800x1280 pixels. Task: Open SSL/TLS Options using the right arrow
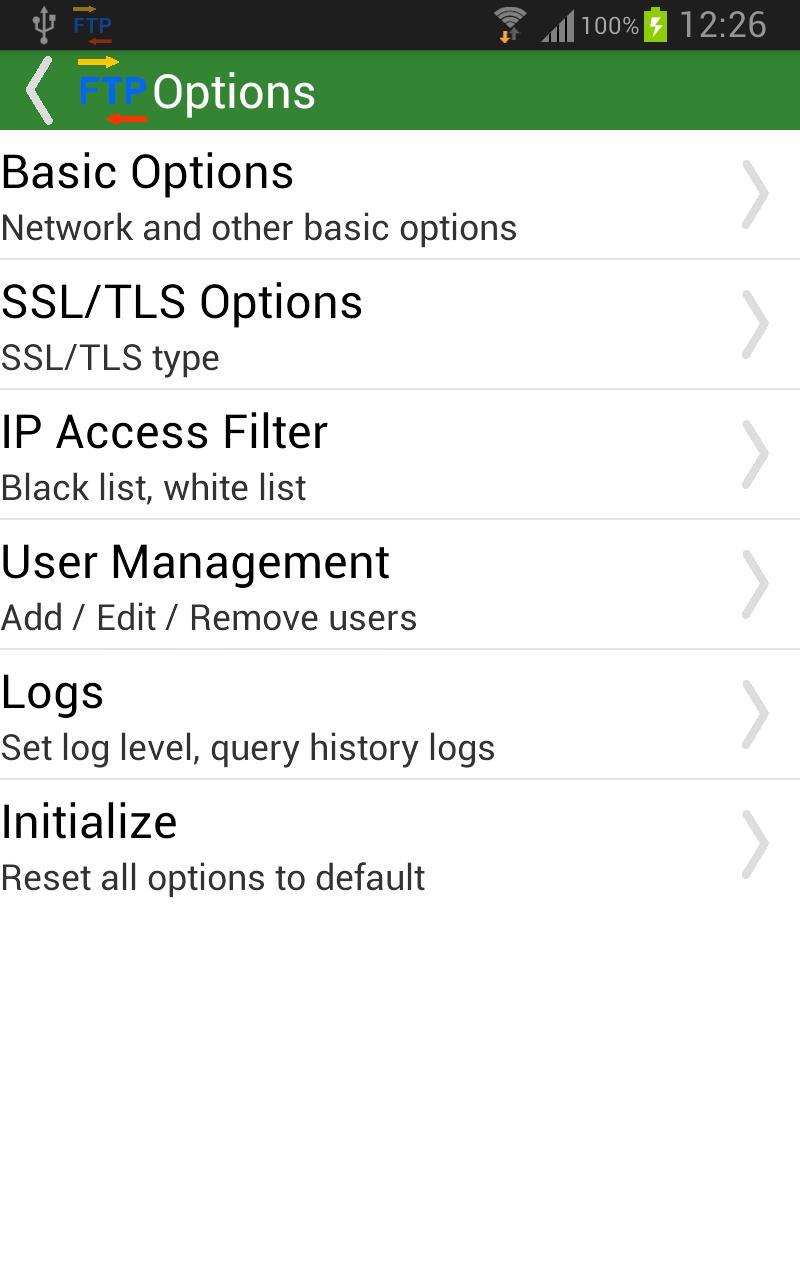pyautogui.click(x=757, y=323)
